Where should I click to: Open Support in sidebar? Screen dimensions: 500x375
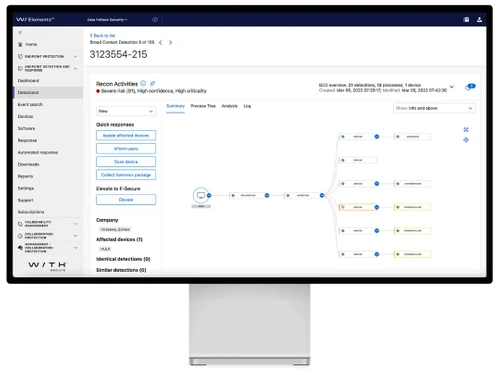point(48,200)
